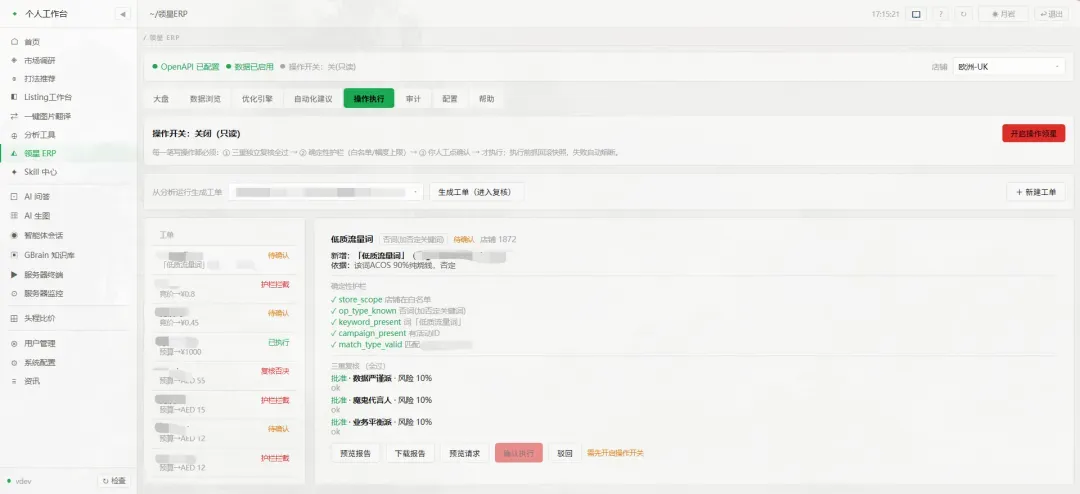This screenshot has height=494, width=1080.
Task: Click the 魔鬼代言人 review line
Action: coord(382,400)
